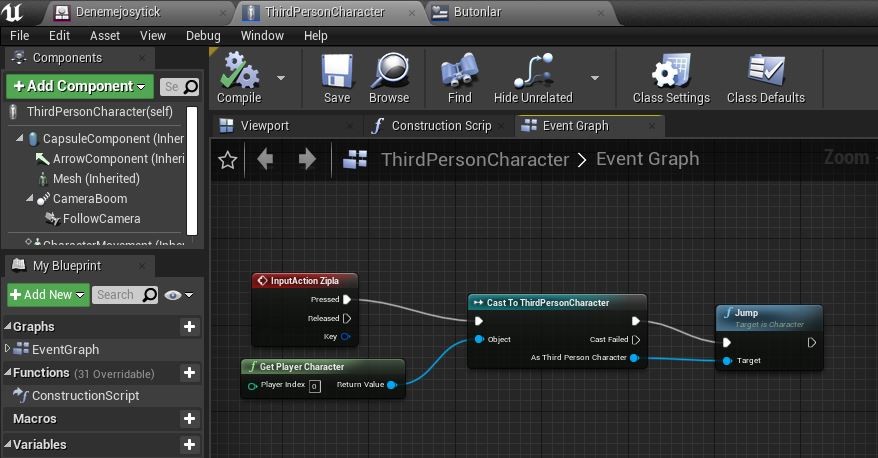The height and width of the screenshot is (458, 878).
Task: Select the ConstructionScript function
Action: pyautogui.click(x=85, y=395)
